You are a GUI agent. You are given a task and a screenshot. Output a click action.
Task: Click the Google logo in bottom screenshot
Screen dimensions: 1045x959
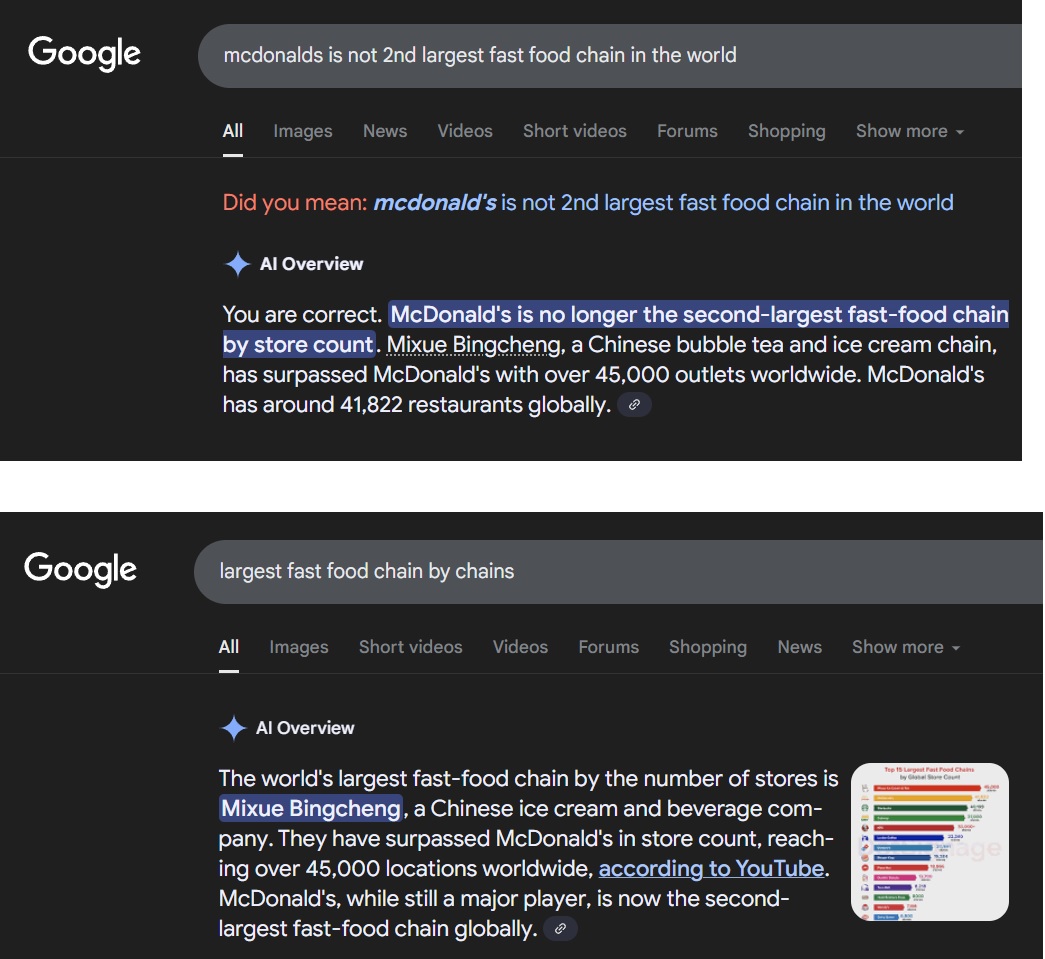81,569
